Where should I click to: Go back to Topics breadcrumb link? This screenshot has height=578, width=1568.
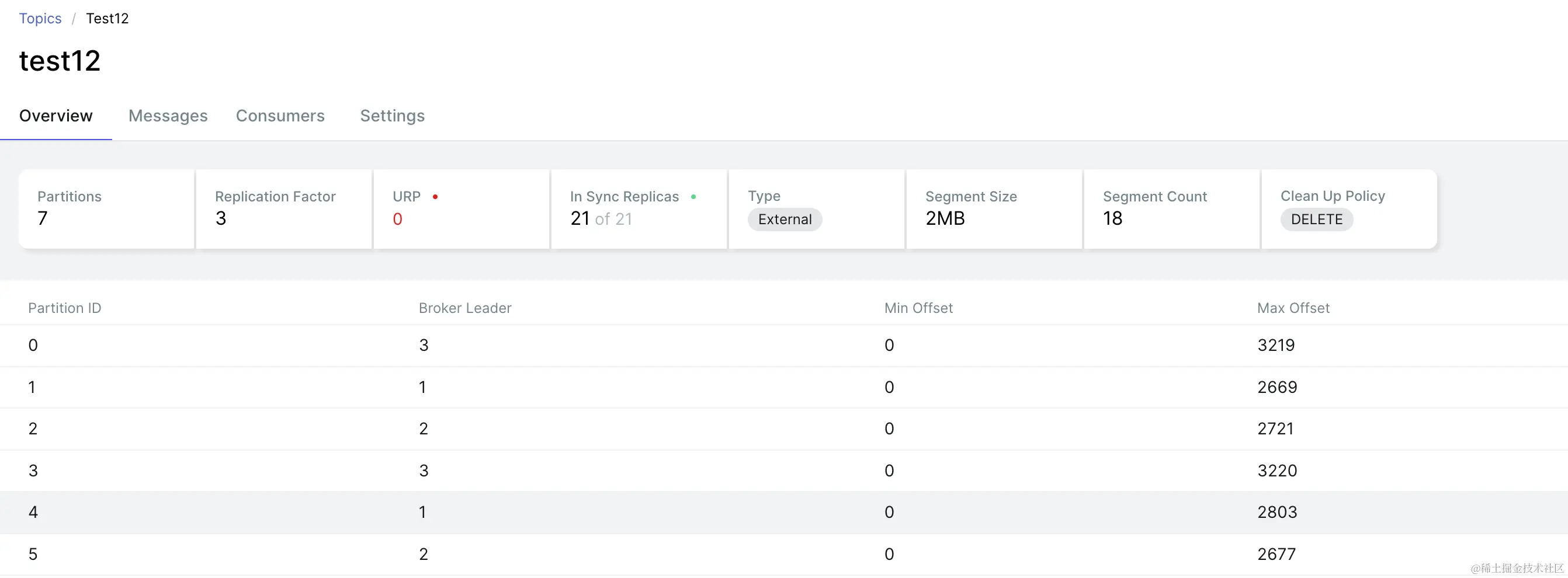pos(40,18)
